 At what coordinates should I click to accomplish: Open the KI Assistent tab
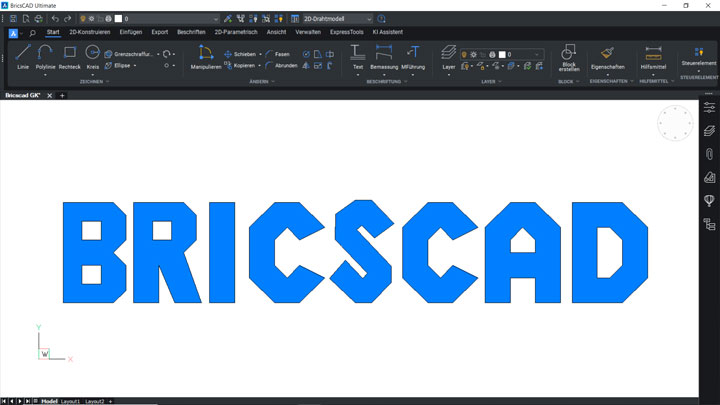click(388, 32)
